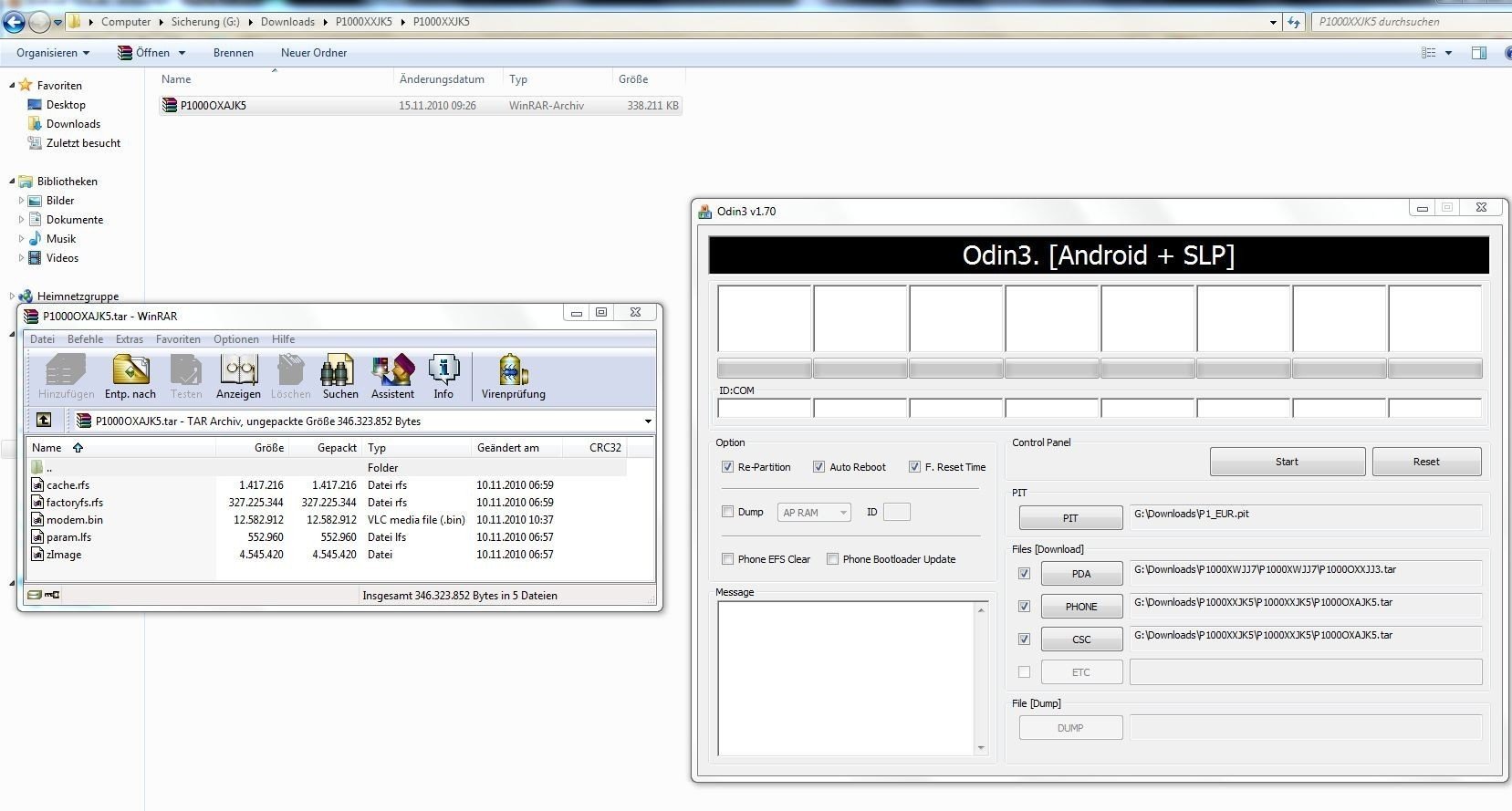
Task: Expand the Dokumente library node
Action: pos(21,220)
